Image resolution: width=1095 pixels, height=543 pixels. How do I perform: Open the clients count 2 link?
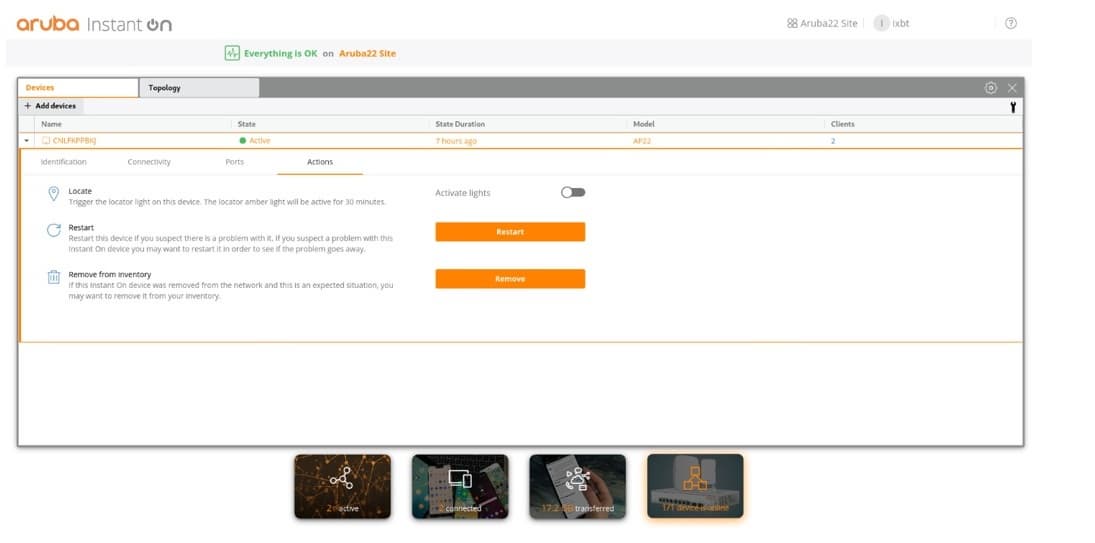pos(833,141)
